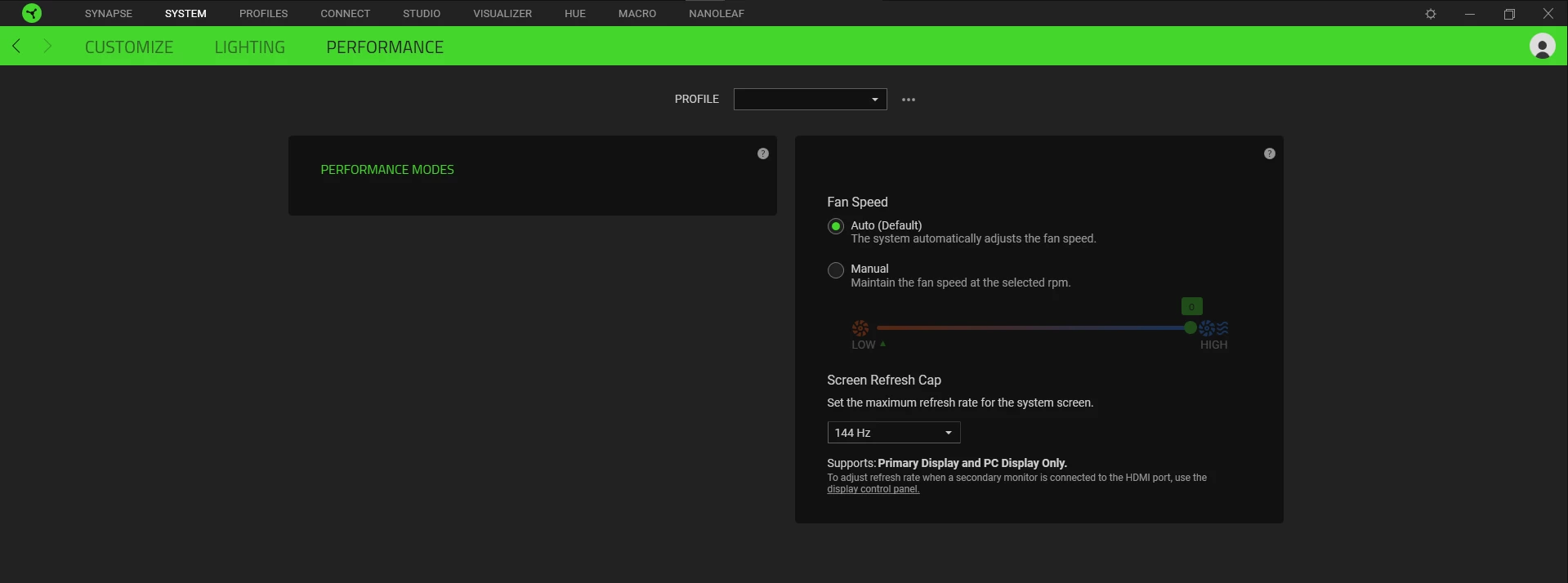Open the PROFILE dropdown
This screenshot has width=1568, height=583.
[810, 100]
